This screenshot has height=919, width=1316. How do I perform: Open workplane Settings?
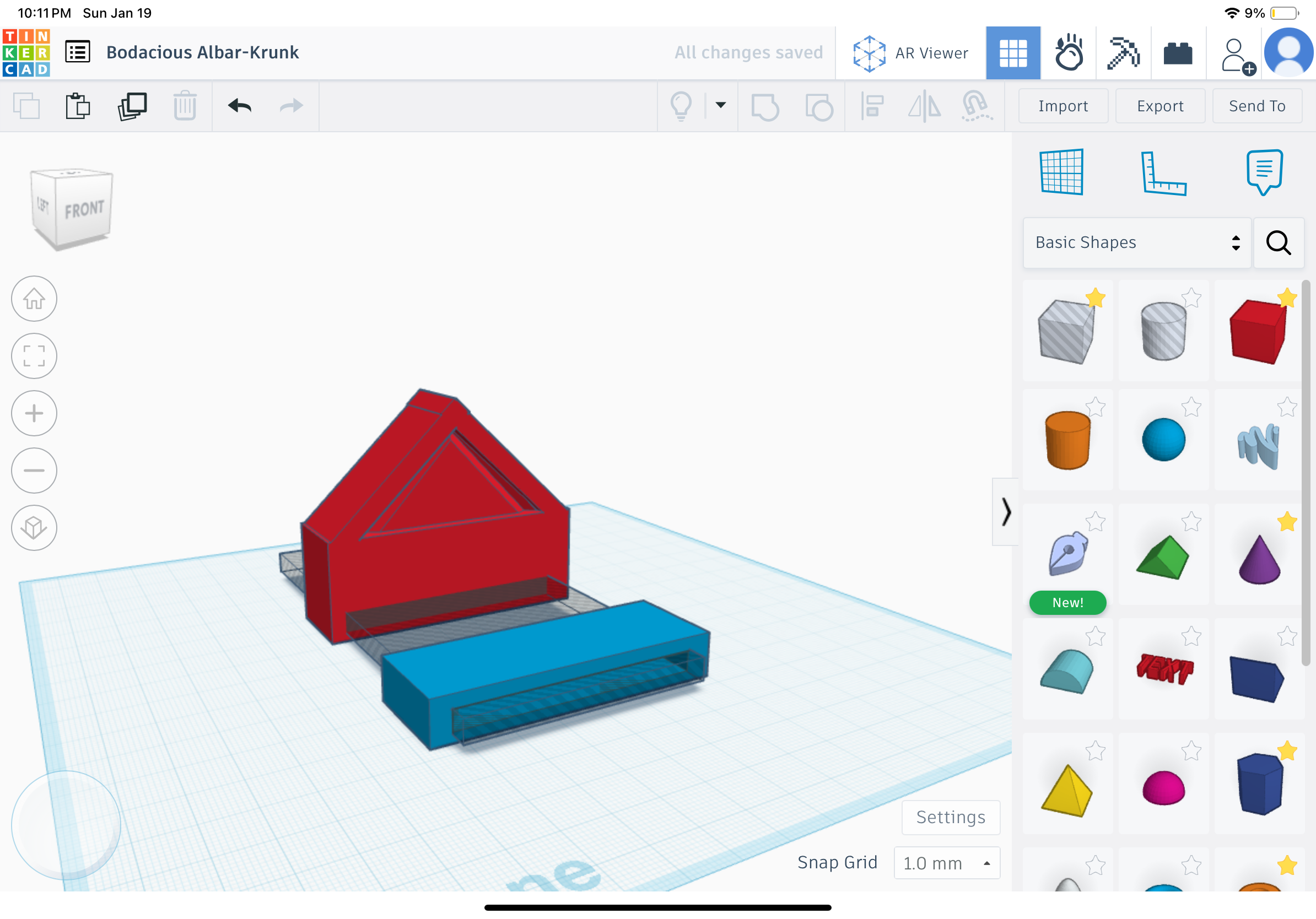pyautogui.click(x=951, y=817)
